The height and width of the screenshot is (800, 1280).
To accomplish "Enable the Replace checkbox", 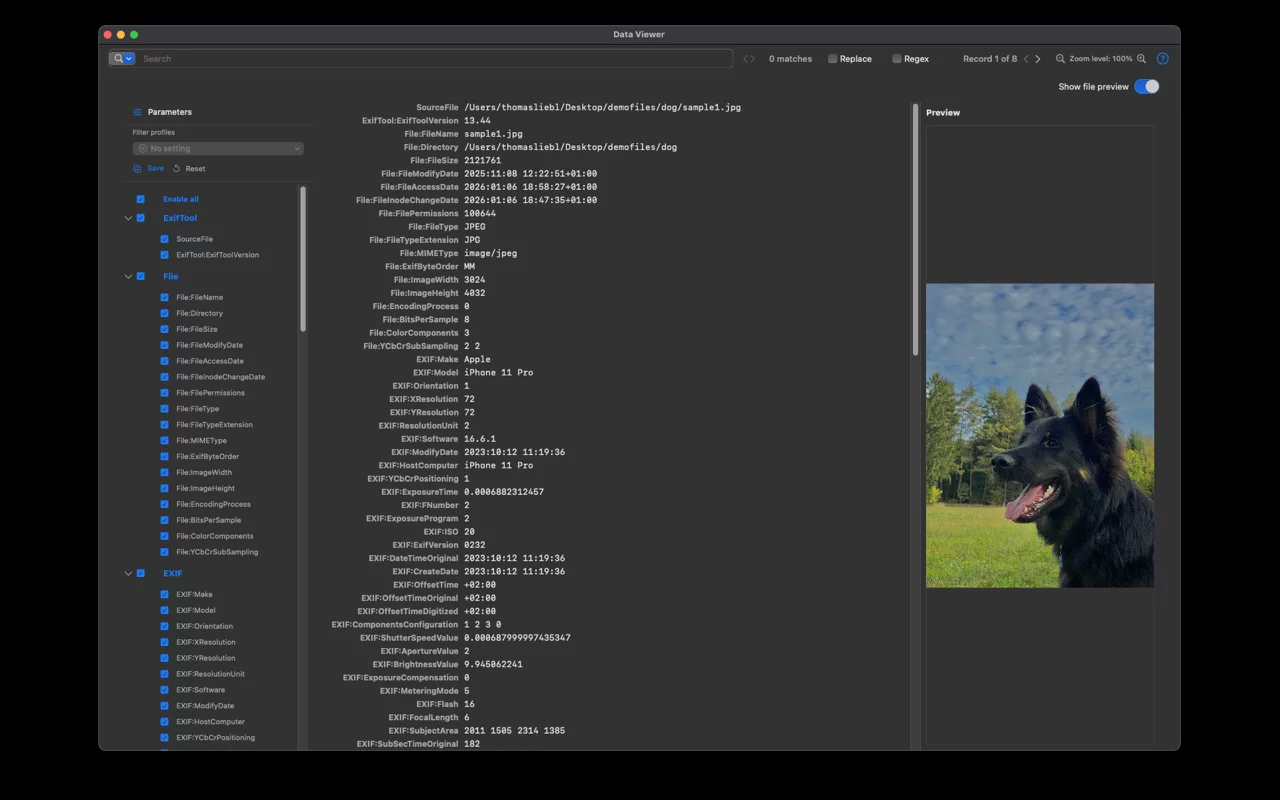I will point(833,59).
